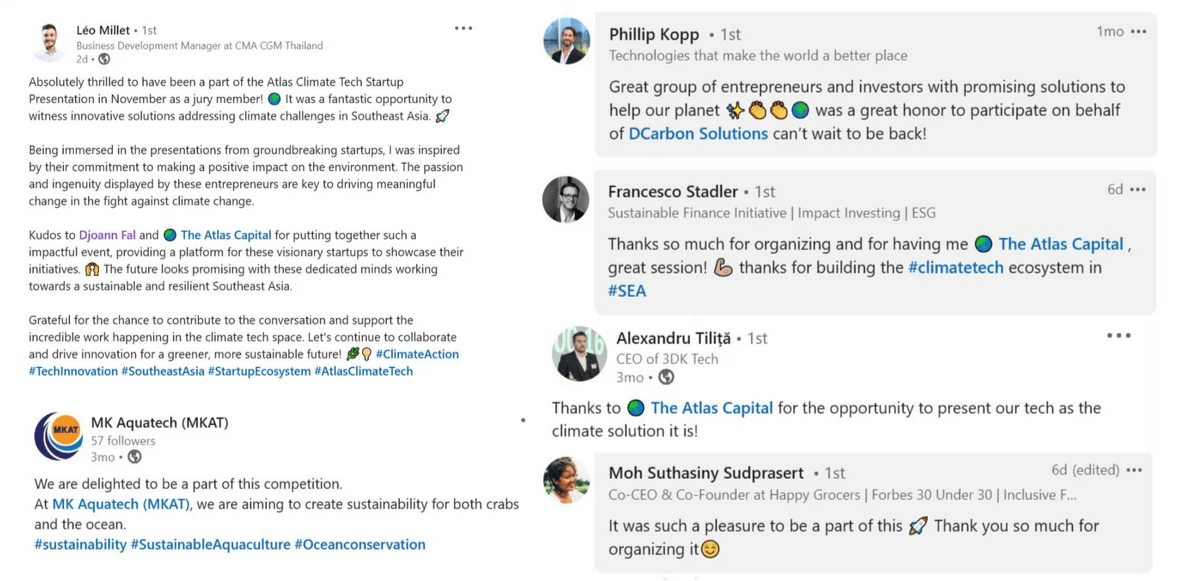Open The Atlas Capital link in Alexandru's post
This screenshot has width=1192, height=581.
click(711, 408)
